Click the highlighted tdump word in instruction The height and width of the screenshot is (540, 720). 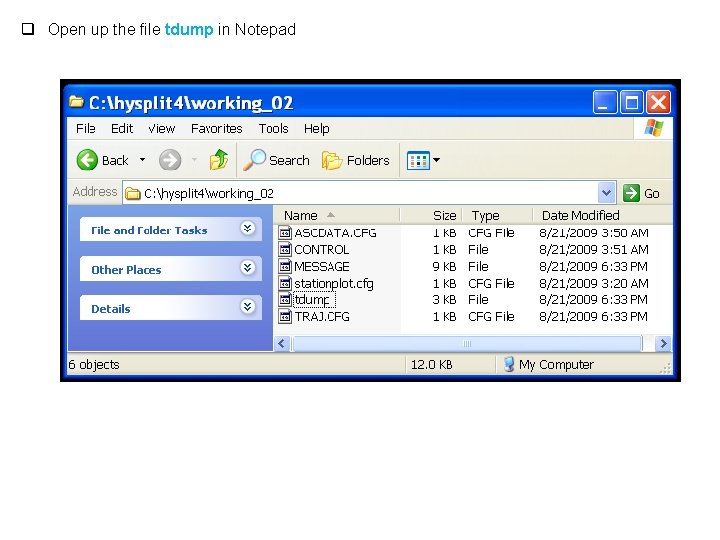[x=189, y=29]
